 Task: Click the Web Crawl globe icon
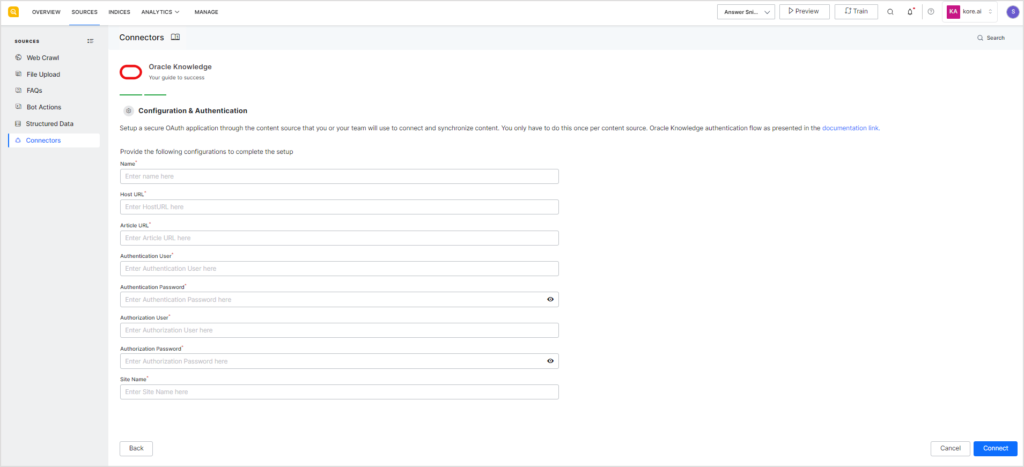[x=18, y=57]
